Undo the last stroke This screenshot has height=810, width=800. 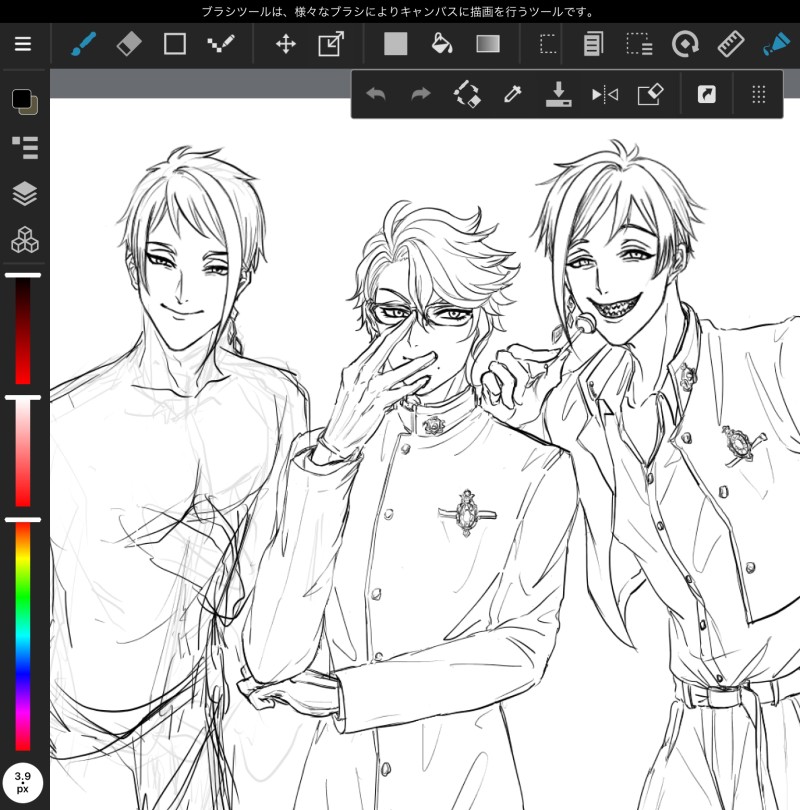(x=376, y=95)
